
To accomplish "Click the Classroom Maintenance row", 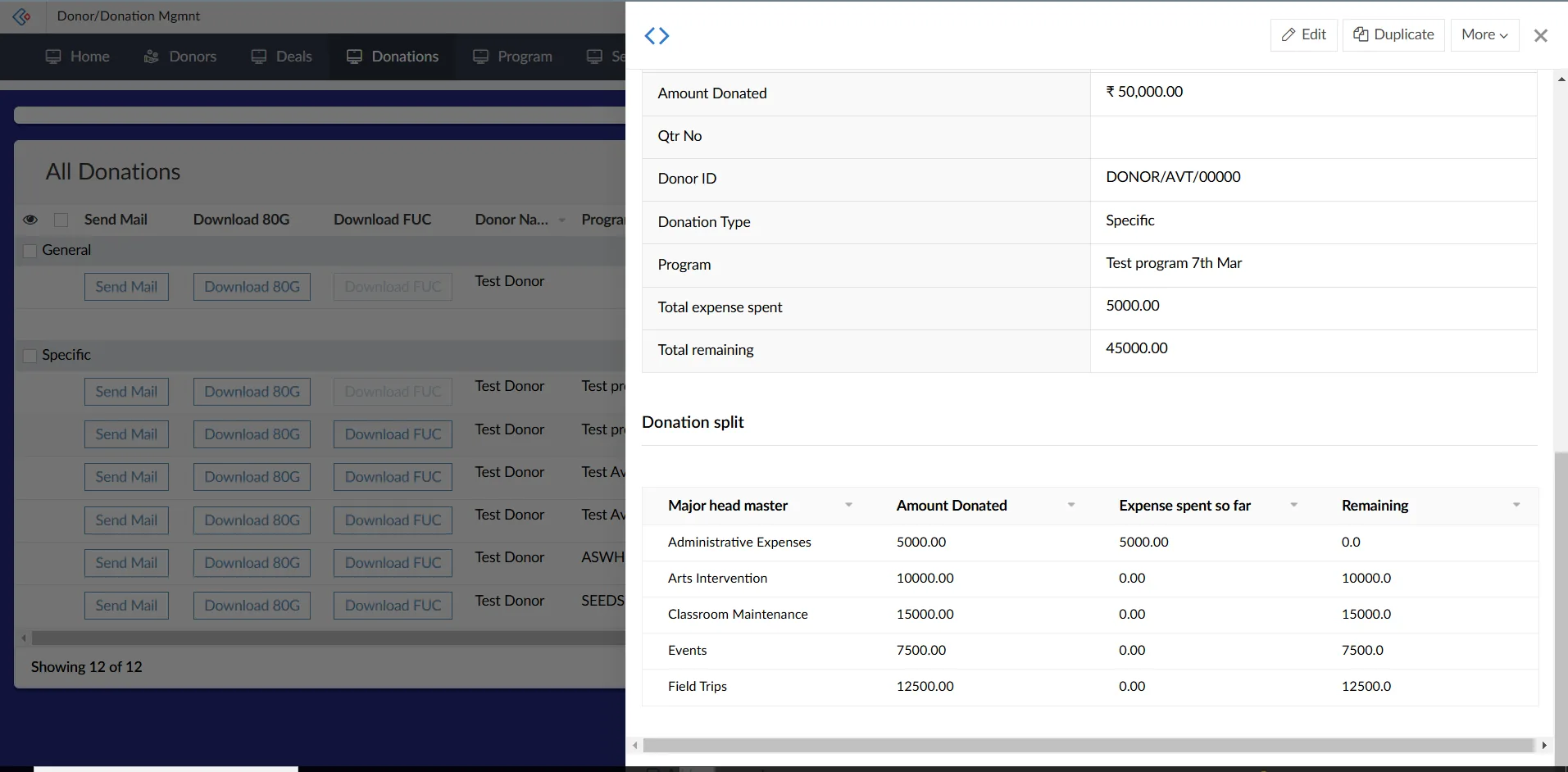I will (x=1090, y=615).
